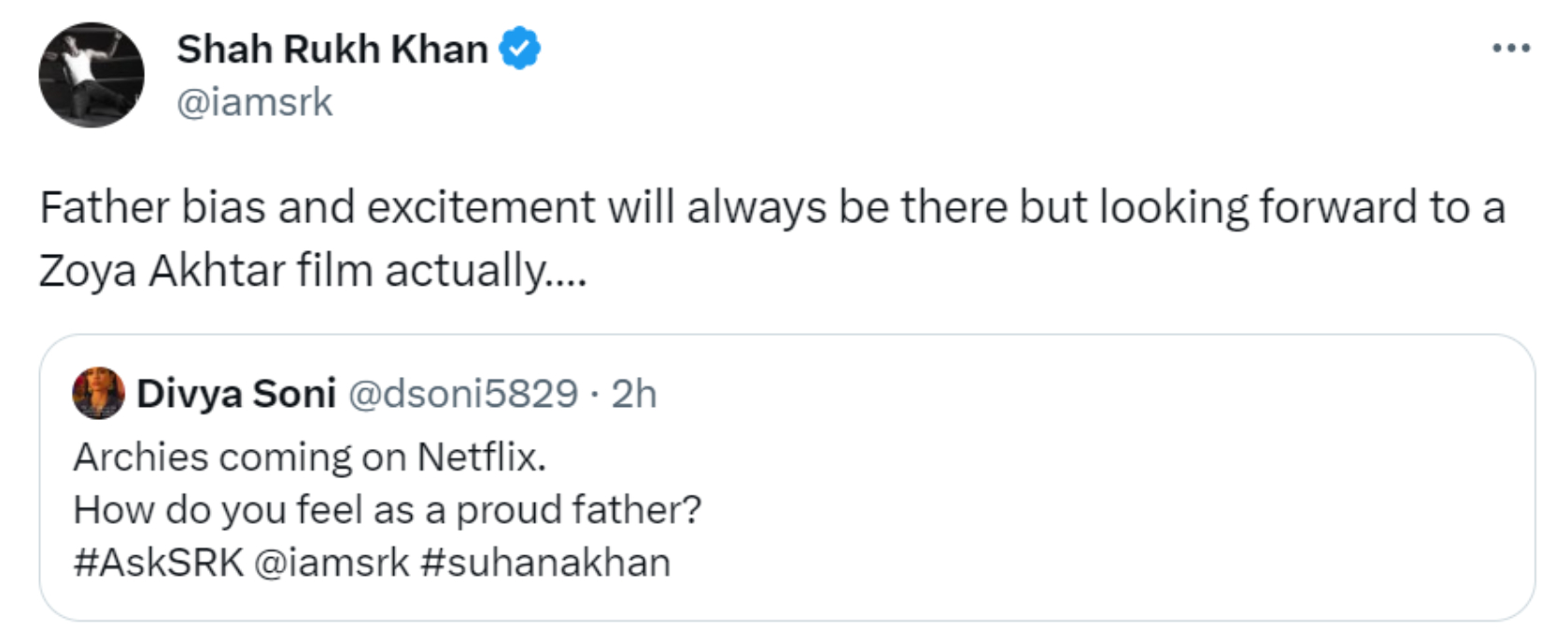Viewport: 1568px width, 630px height.
Task: Open the Shah Rukh Khan display name
Action: pyautogui.click(x=332, y=49)
